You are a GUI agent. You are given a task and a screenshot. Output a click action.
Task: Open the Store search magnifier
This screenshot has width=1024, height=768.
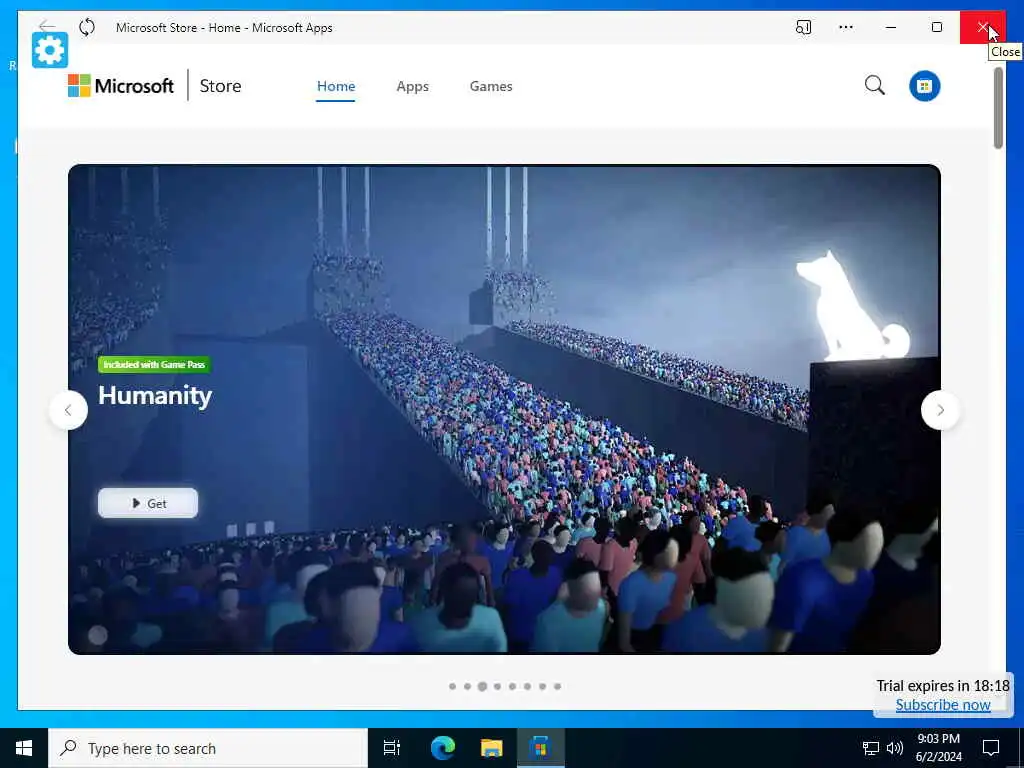point(874,86)
